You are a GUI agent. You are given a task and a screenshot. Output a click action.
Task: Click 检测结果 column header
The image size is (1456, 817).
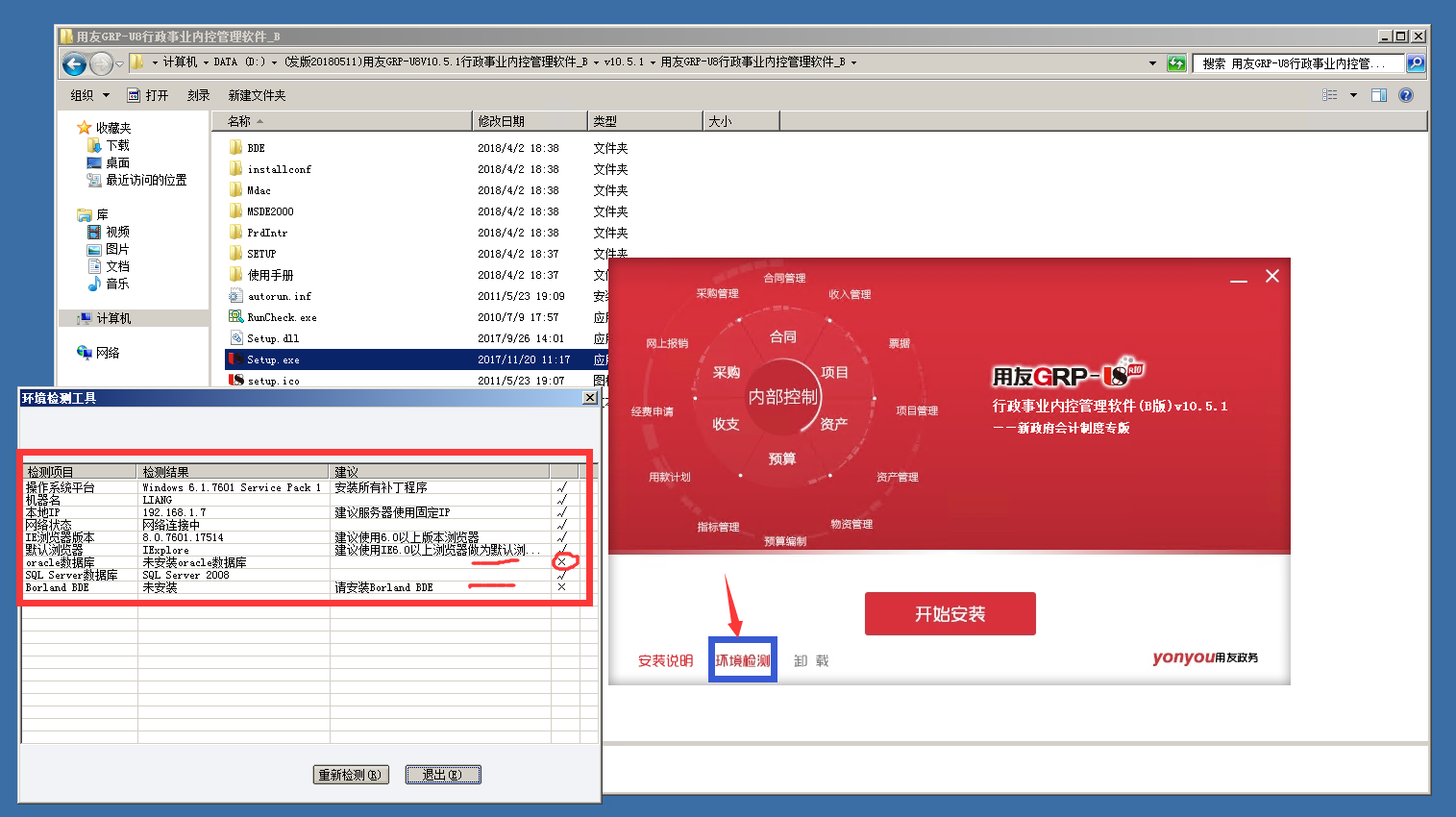(234, 471)
